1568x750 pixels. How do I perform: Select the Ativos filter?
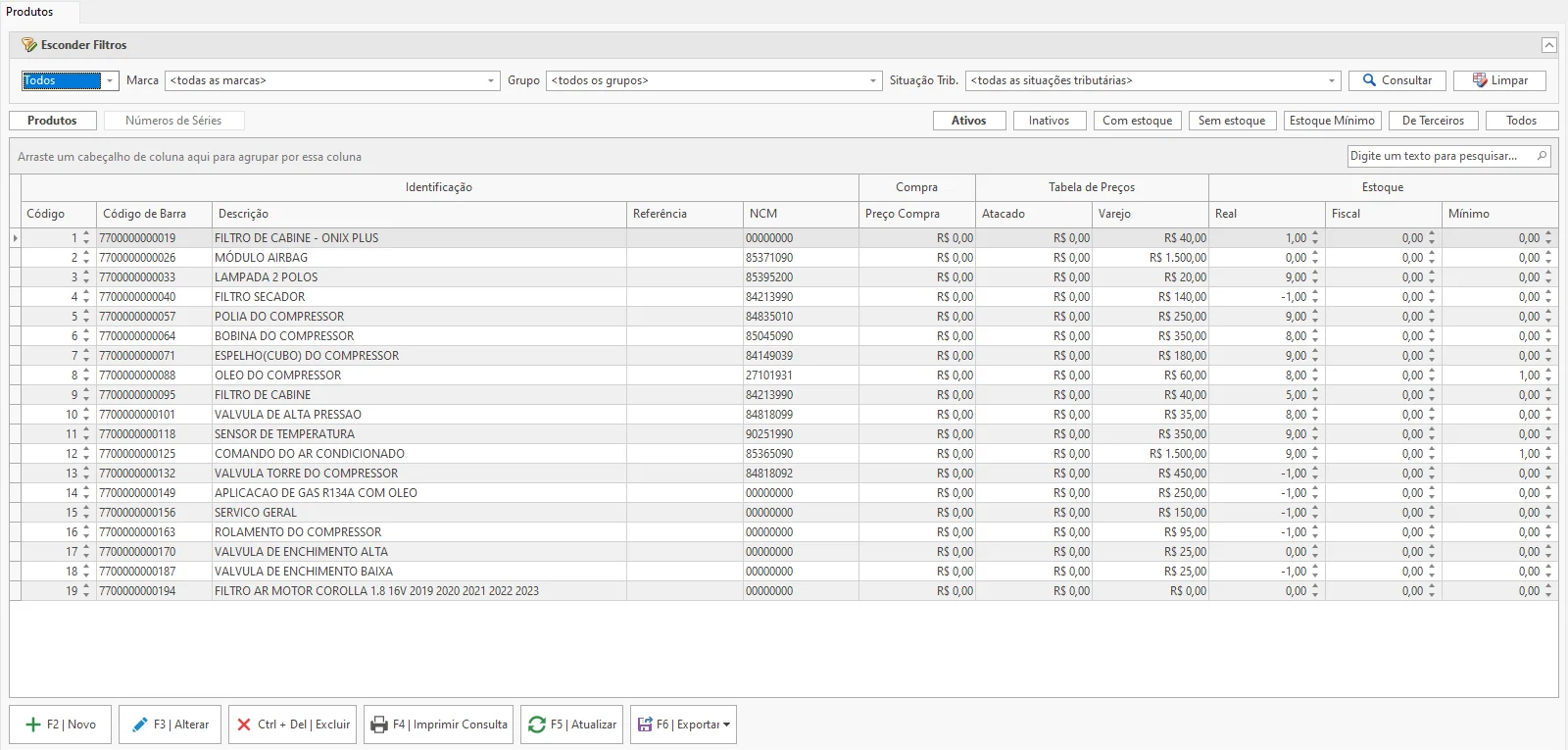969,121
